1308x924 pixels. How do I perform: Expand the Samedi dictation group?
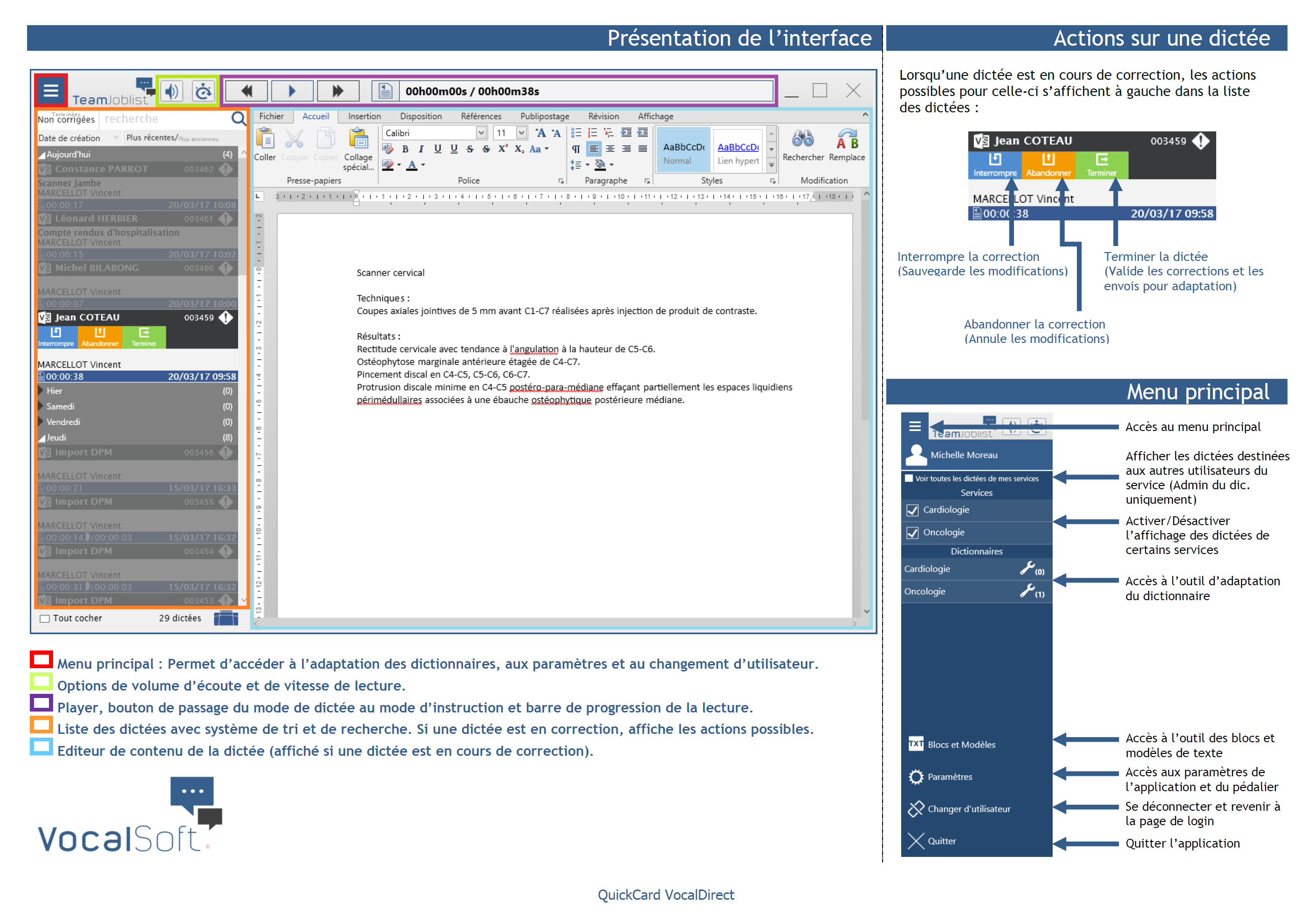(41, 406)
